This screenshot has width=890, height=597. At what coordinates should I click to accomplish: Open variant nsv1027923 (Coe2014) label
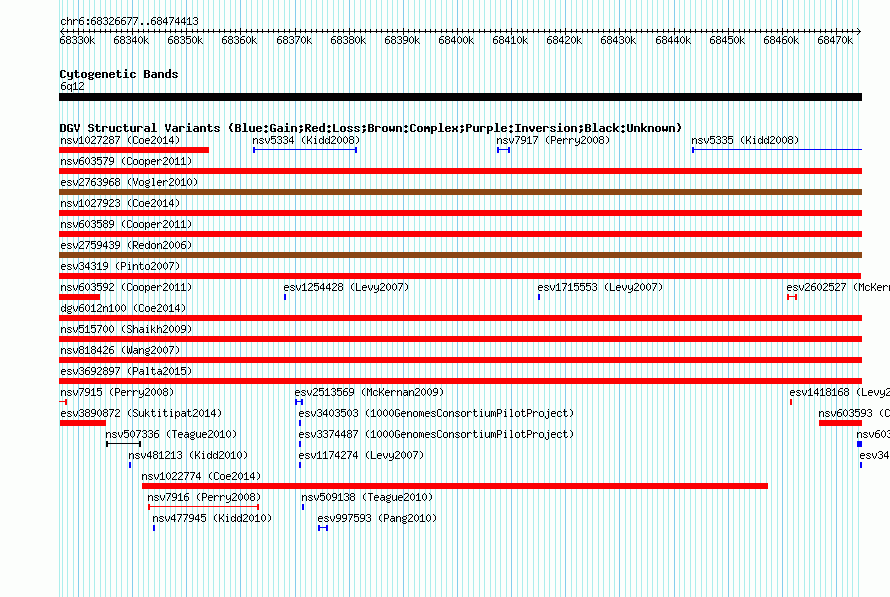click(x=120, y=203)
